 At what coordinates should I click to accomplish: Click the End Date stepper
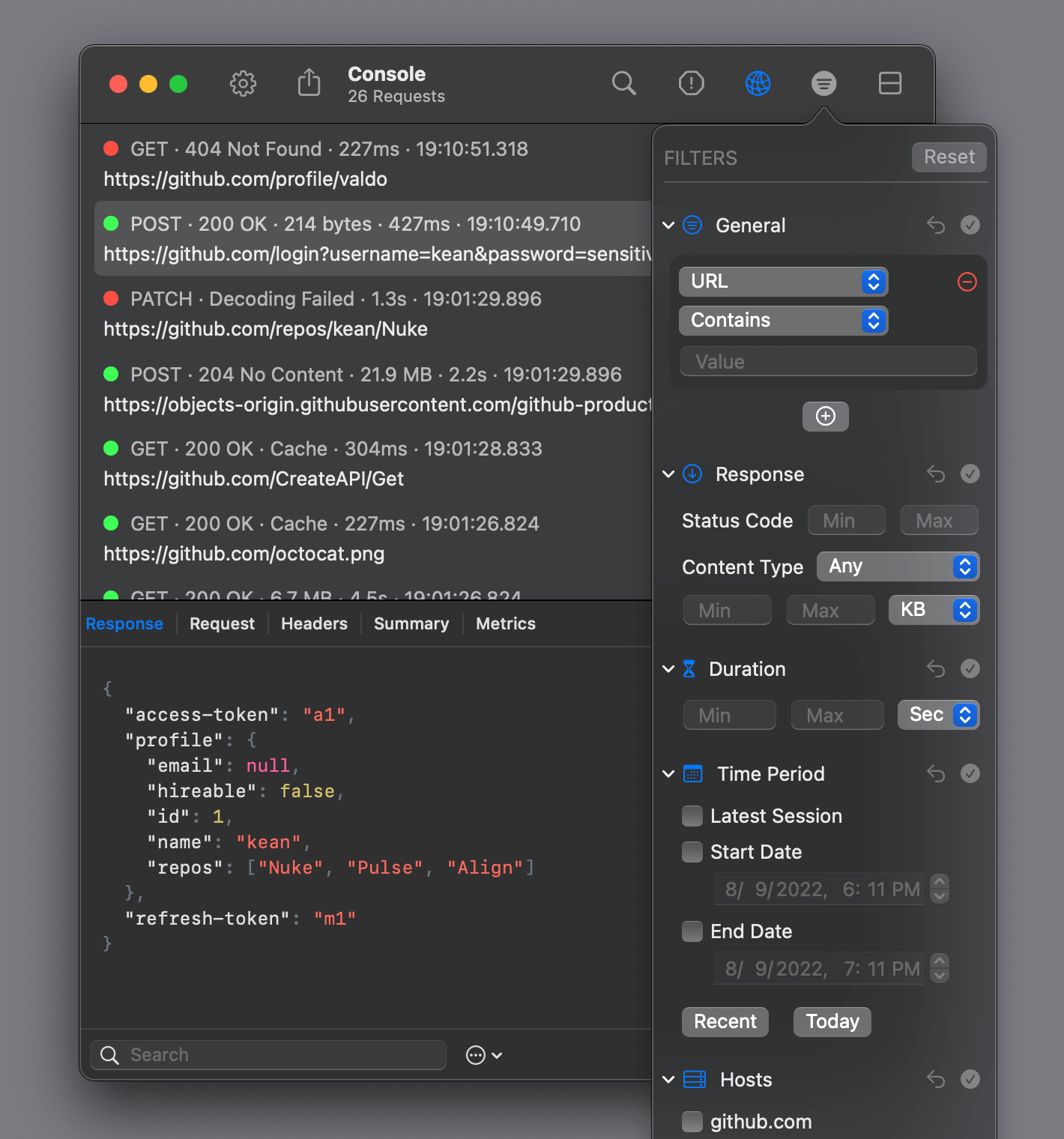click(x=940, y=968)
